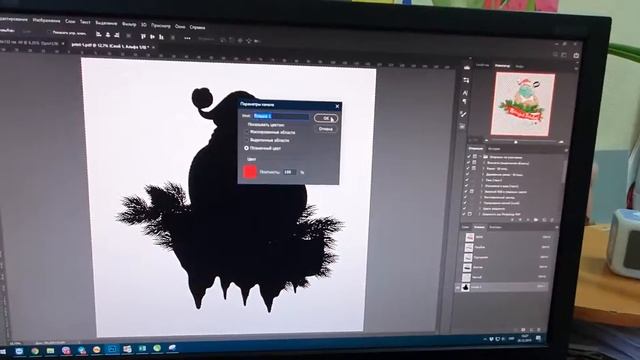Open the Навигатор panel flyout menu
Screen dimensions: 640x360
576,68
